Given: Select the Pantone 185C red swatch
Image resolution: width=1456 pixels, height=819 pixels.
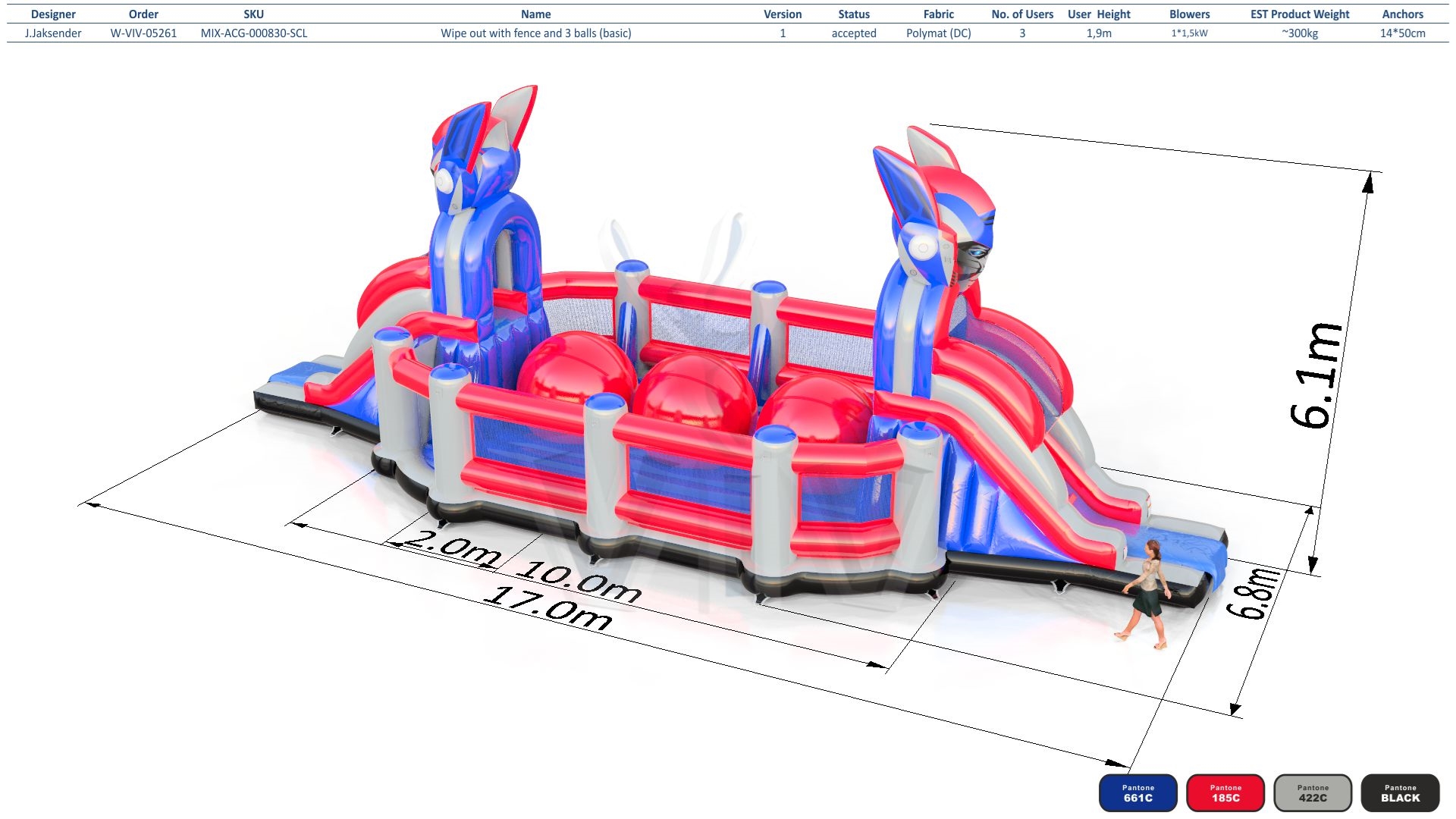Looking at the screenshot, I should 1225,793.
